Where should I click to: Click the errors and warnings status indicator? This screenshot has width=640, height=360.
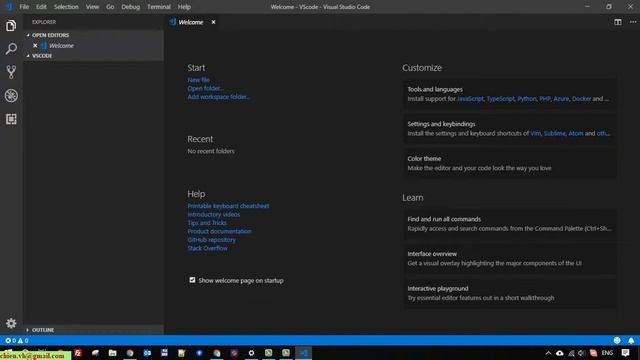pos(17,340)
